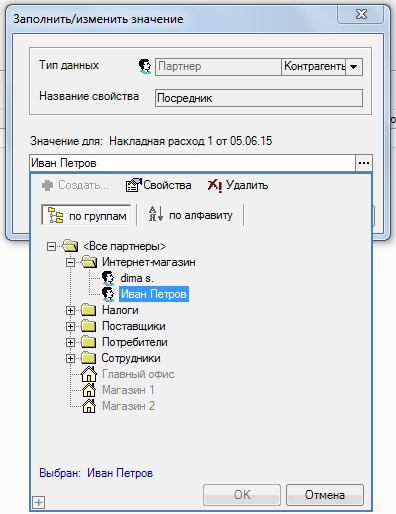Click the Партнер data type field
The width and height of the screenshot is (396, 514).
click(x=218, y=67)
